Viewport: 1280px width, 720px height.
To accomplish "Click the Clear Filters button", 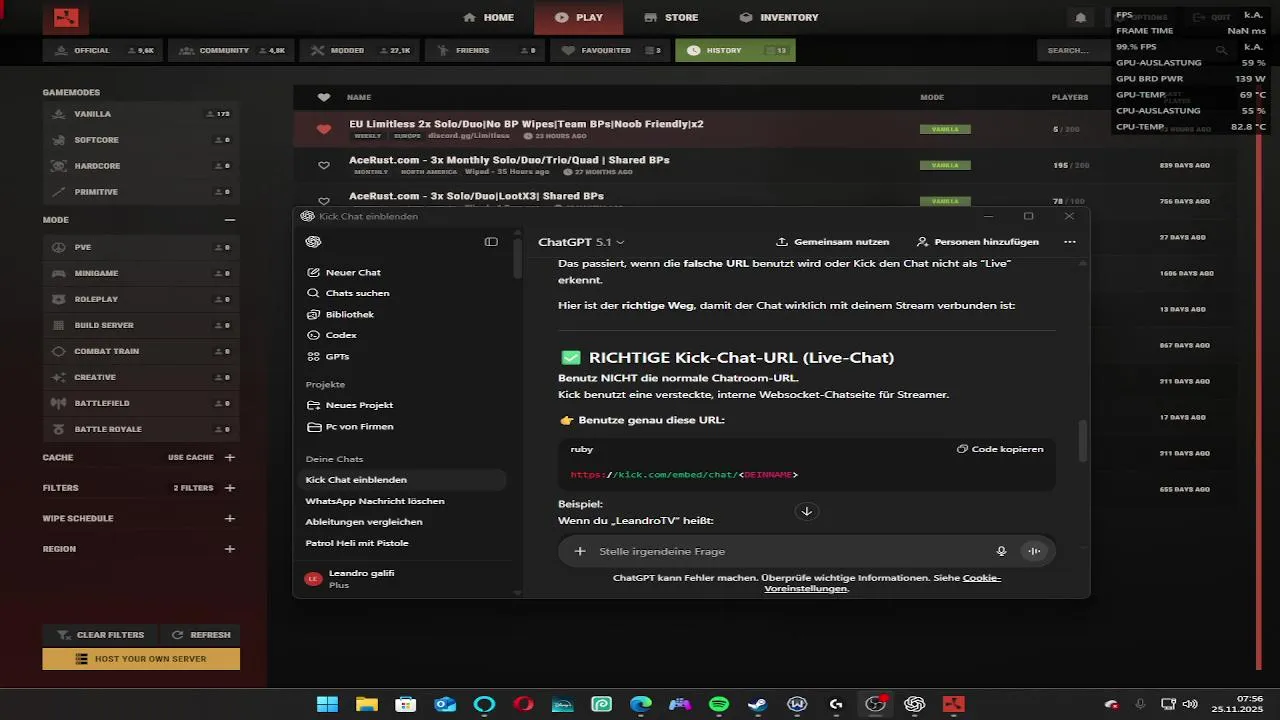I will [101, 635].
